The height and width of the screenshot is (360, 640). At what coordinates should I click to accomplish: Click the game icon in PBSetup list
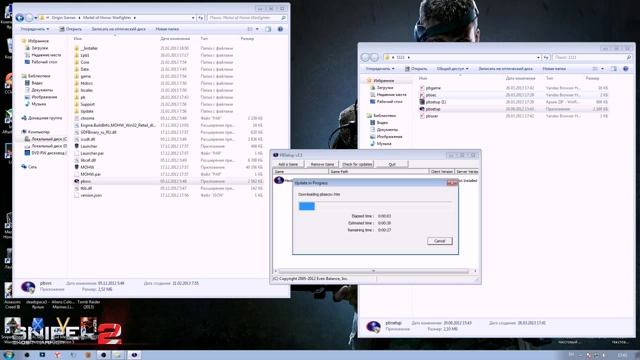[x=279, y=180]
